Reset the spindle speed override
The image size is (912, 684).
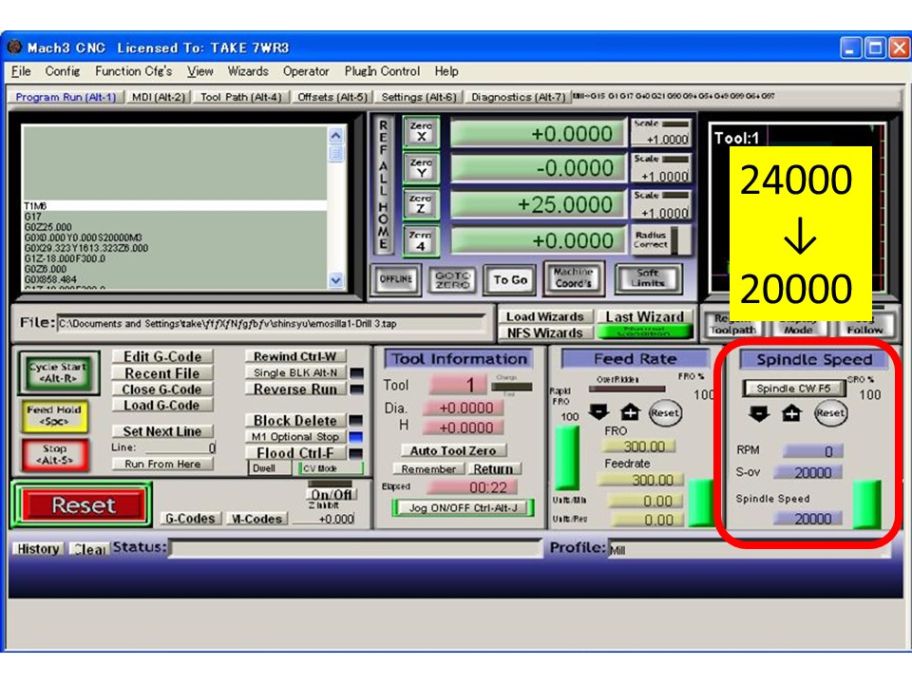click(x=830, y=413)
